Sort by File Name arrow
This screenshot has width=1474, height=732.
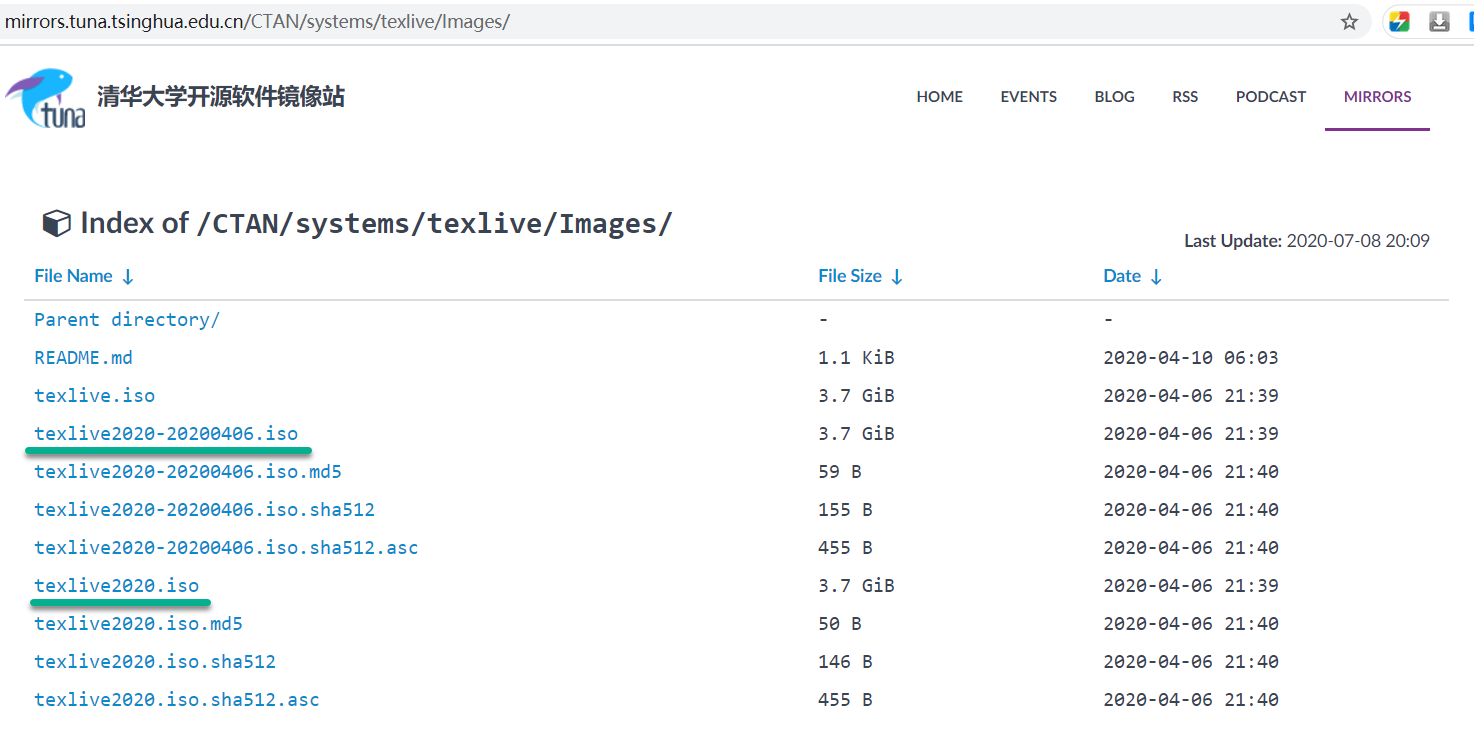pyautogui.click(x=128, y=277)
